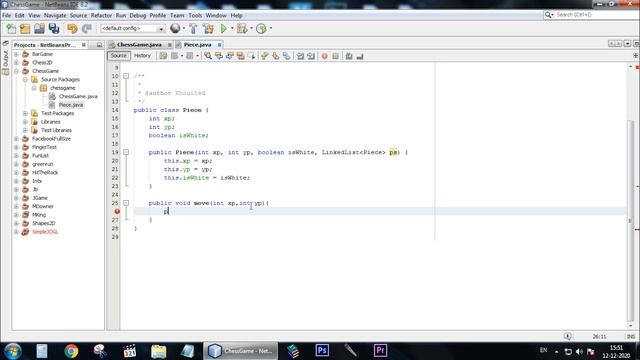Click the New File toolbar icon
Image resolution: width=640 pixels, height=360 pixels.
(11, 28)
